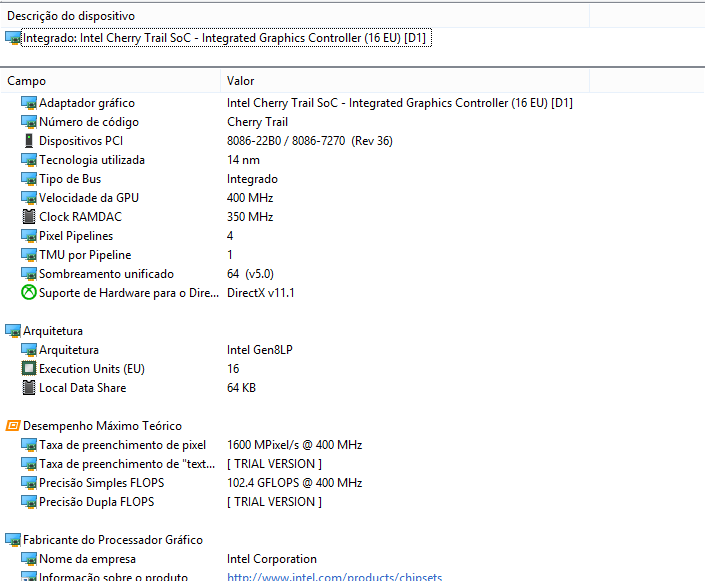705x582 pixels.
Task: Click the value DirectX v11.1
Action: tap(261, 293)
